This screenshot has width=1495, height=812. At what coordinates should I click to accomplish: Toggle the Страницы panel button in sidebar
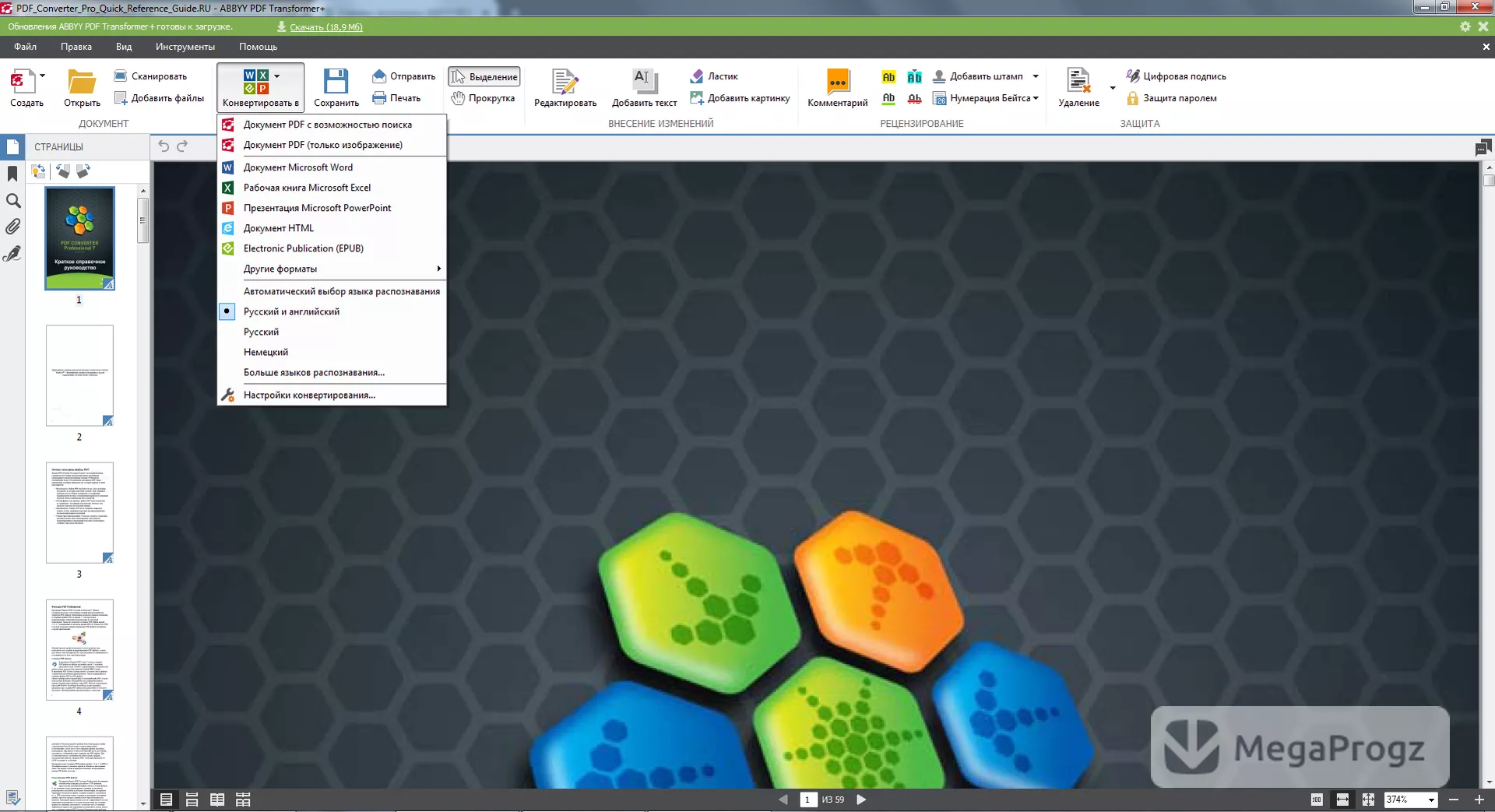[12, 146]
